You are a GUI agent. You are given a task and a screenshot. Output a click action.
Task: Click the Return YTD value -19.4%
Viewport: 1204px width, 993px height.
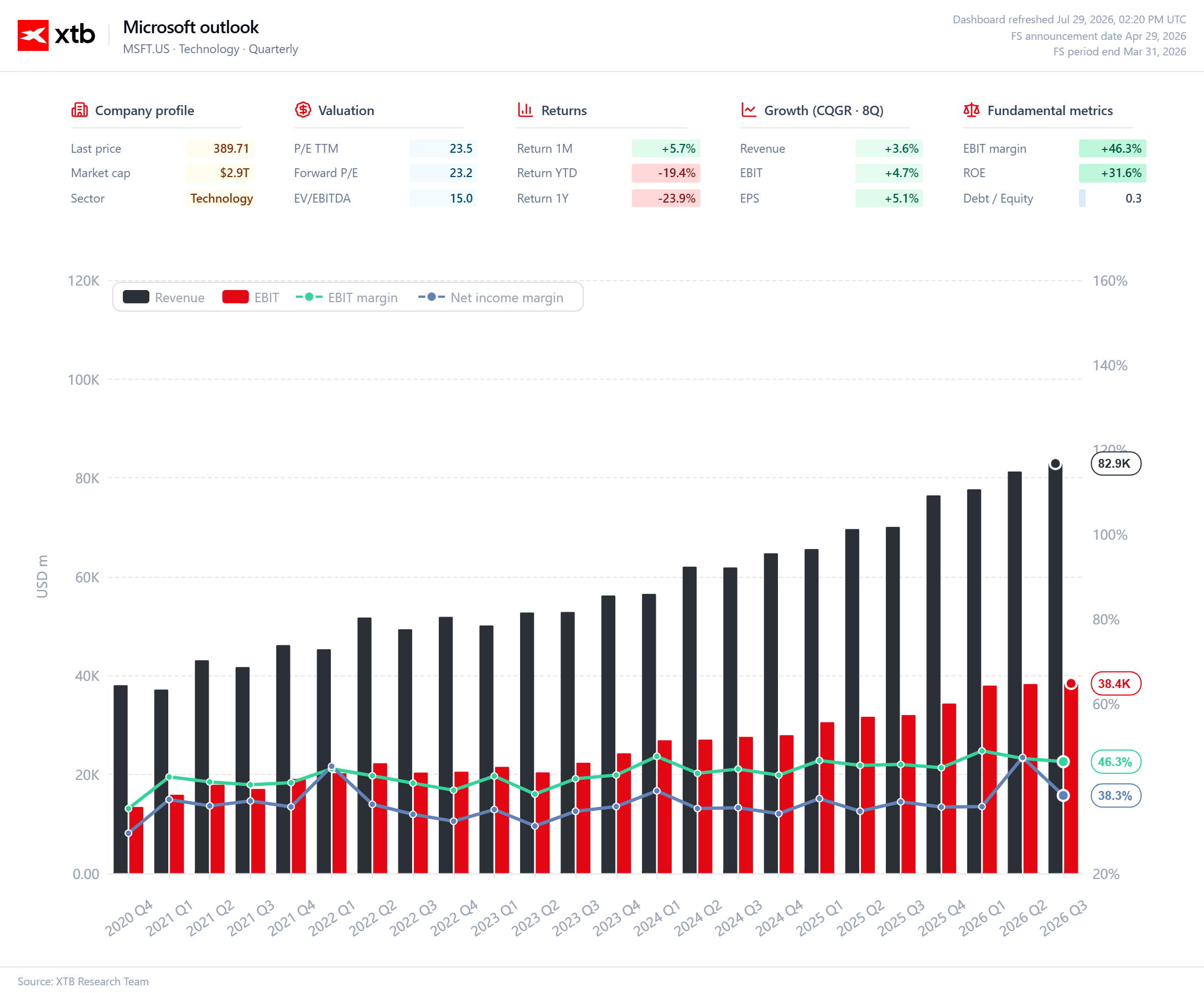(x=666, y=173)
